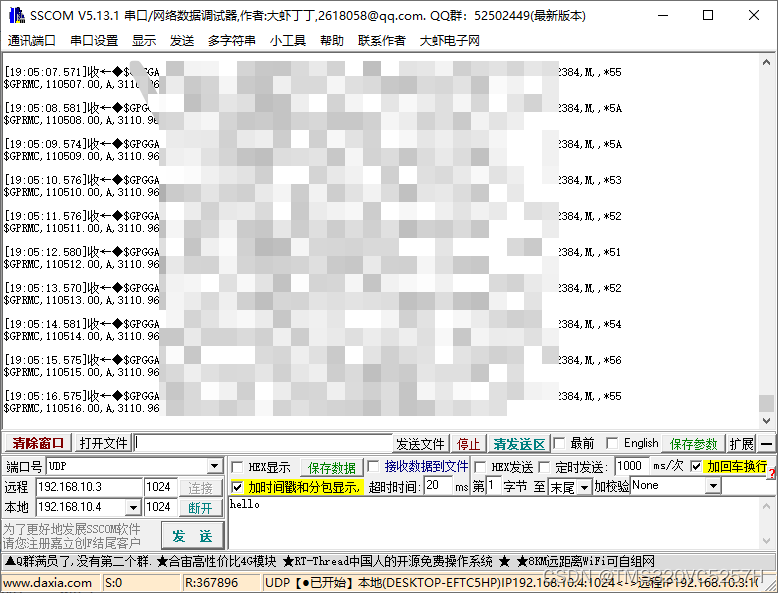Click the 清除窗口 button
The image size is (778, 593).
pyautogui.click(x=38, y=443)
